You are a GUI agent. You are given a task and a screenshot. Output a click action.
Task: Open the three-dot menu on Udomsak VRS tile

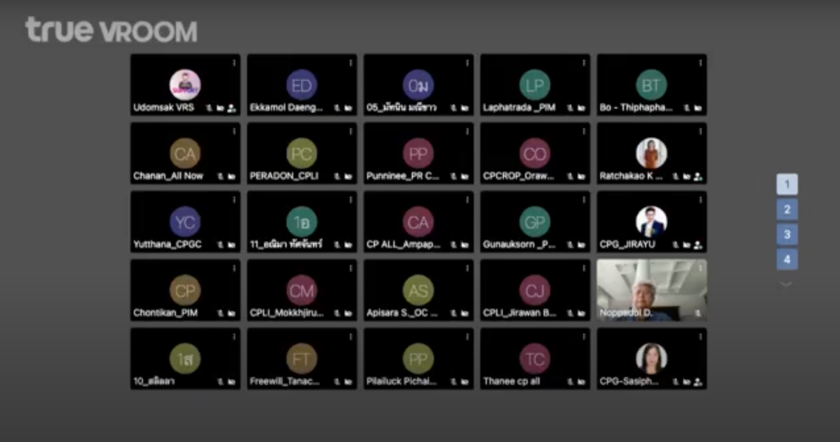click(x=234, y=62)
